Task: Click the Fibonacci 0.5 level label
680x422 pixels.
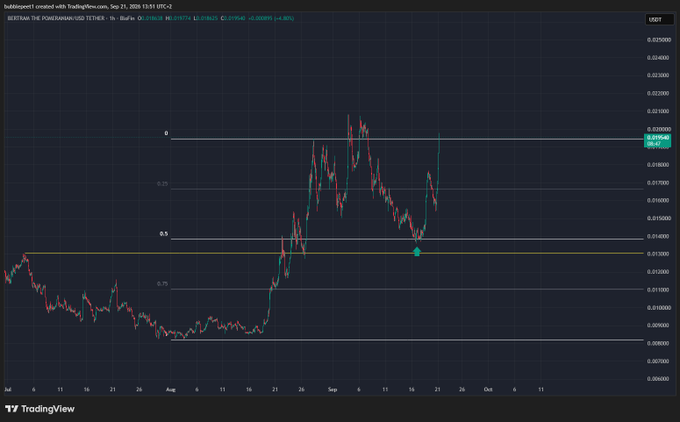Action: 163,234
